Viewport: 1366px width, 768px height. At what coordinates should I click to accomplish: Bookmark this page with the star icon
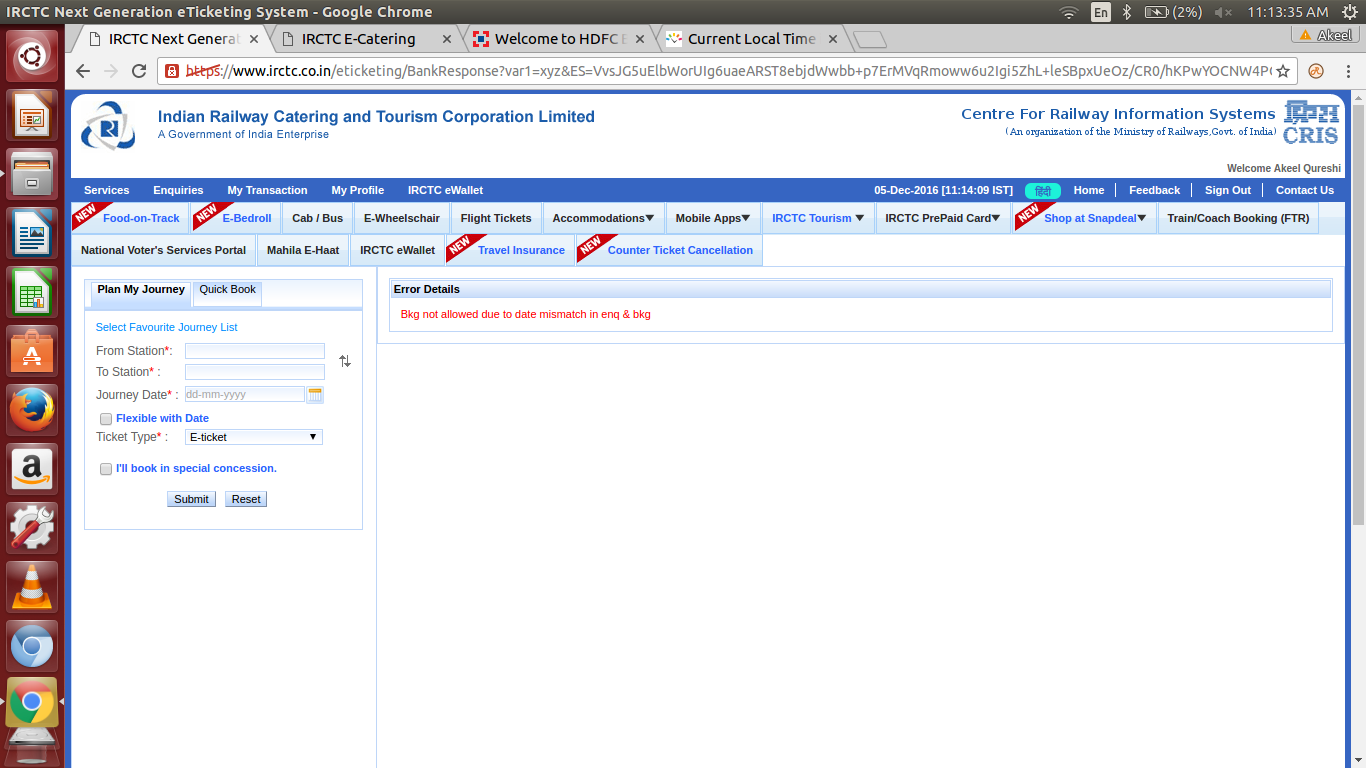[x=1284, y=71]
